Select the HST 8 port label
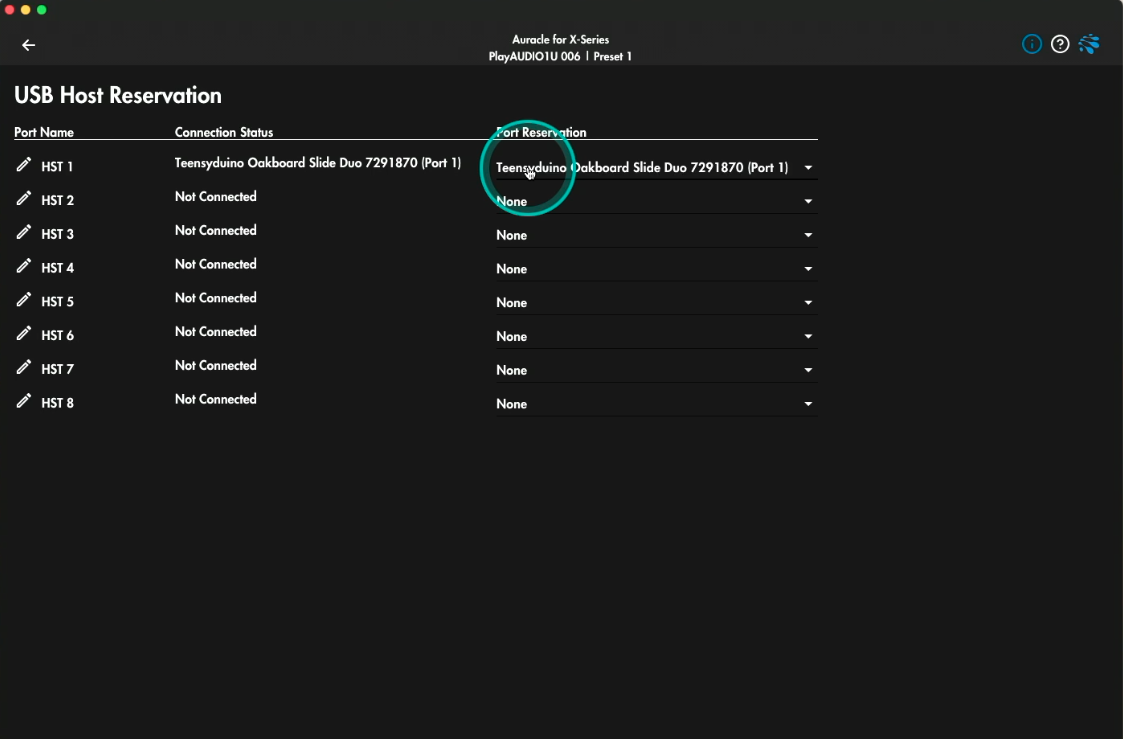 [57, 402]
